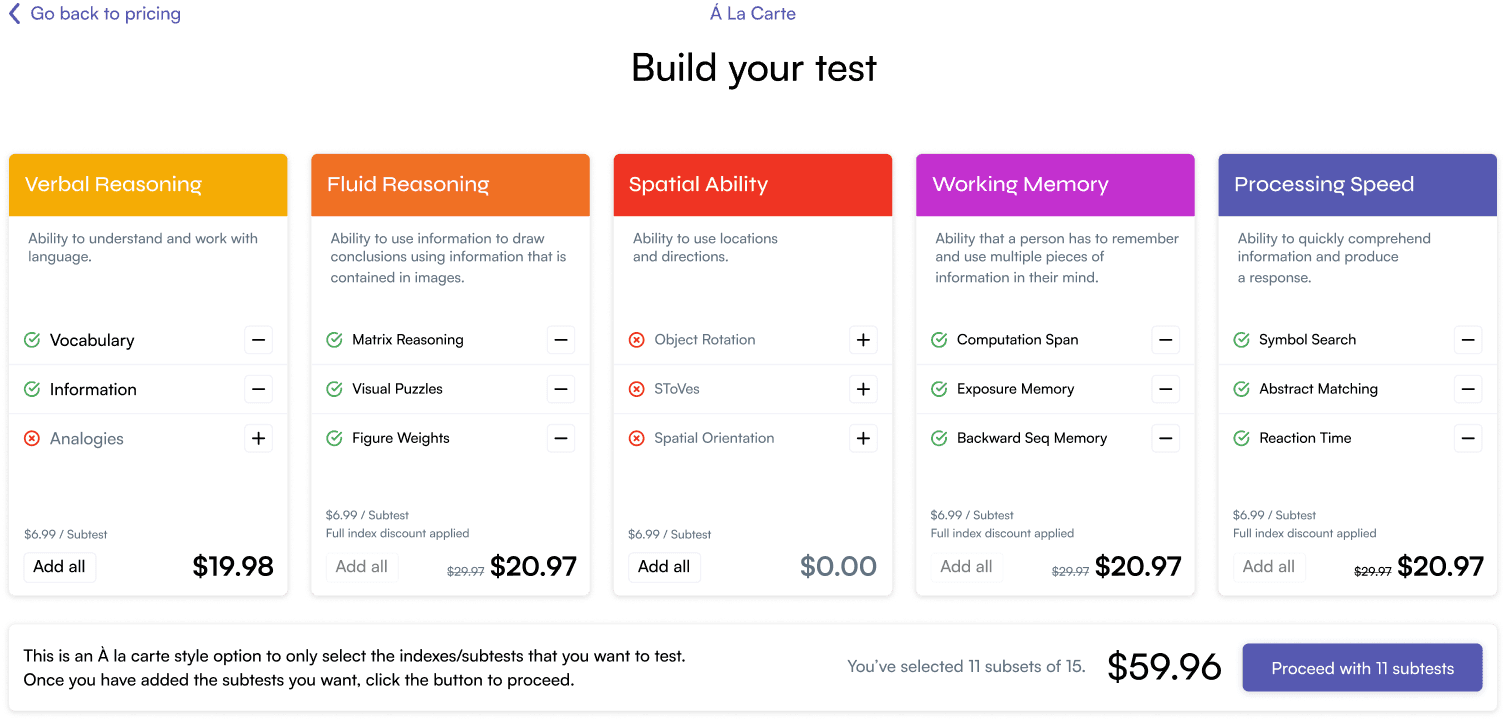Select the À la Carte tab at top
The image size is (1503, 719).
pos(753,14)
